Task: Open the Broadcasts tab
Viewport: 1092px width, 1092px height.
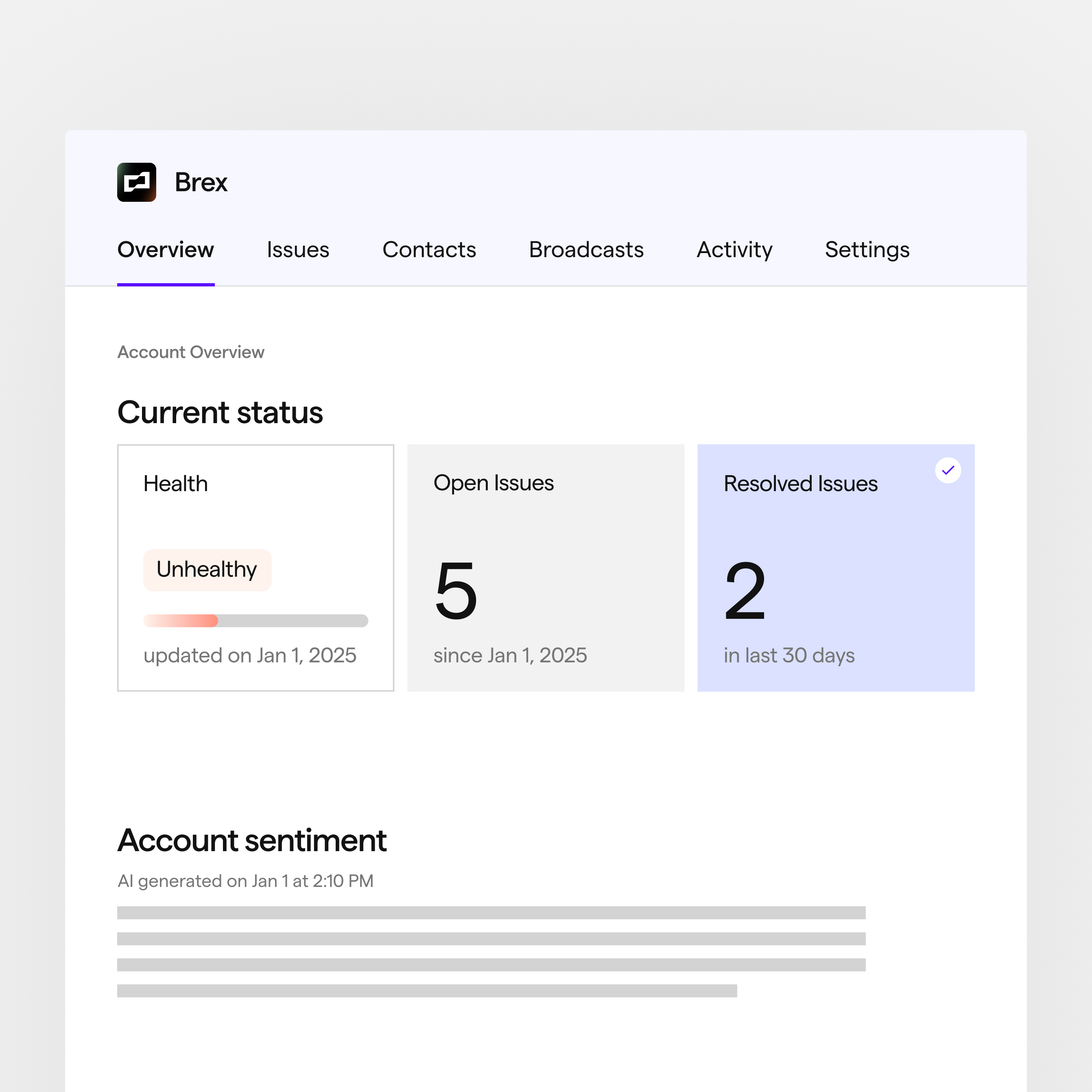Action: coord(585,250)
